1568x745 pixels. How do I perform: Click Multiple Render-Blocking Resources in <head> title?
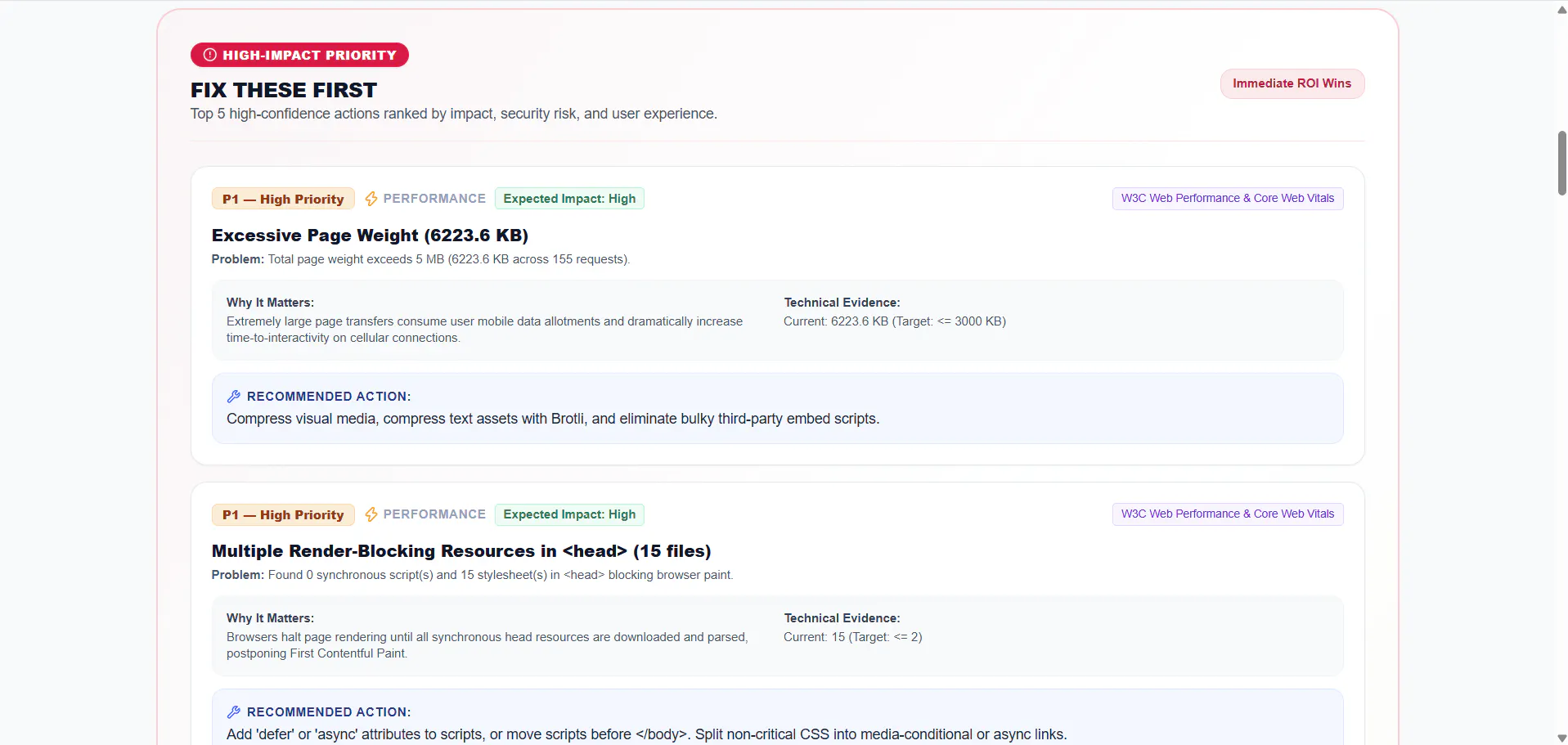pyautogui.click(x=461, y=551)
